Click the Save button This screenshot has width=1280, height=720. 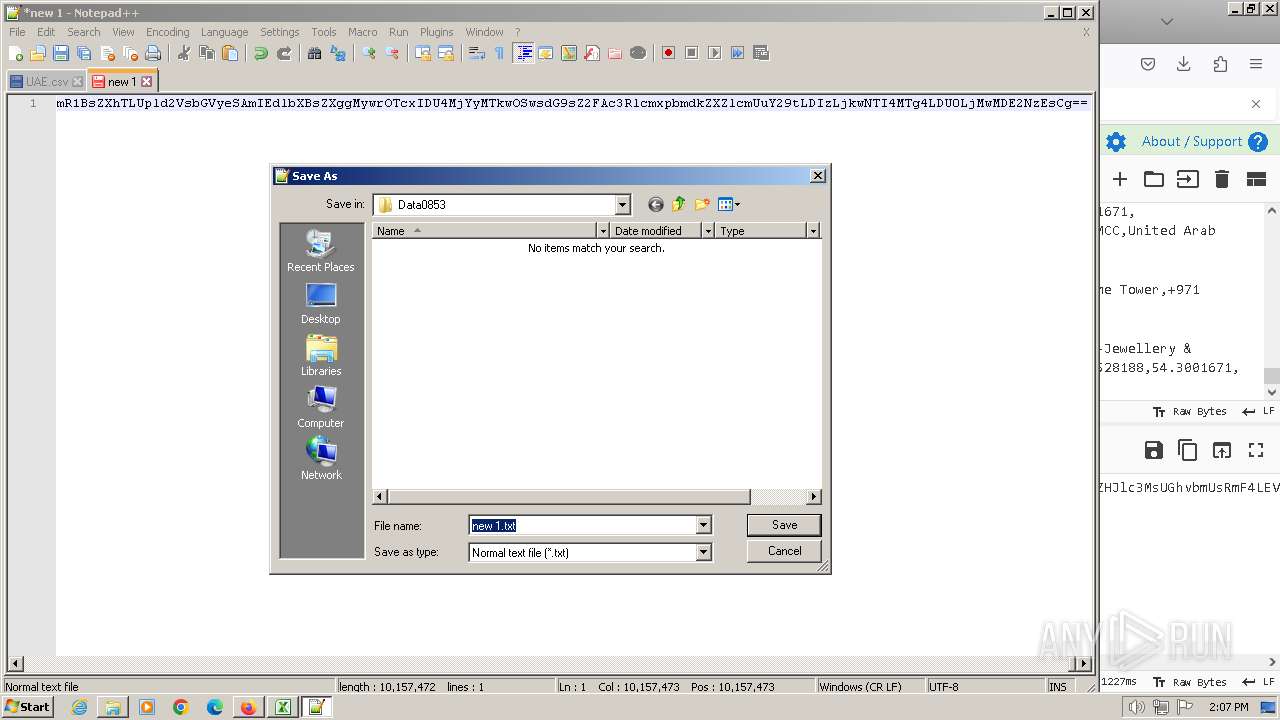(x=784, y=525)
